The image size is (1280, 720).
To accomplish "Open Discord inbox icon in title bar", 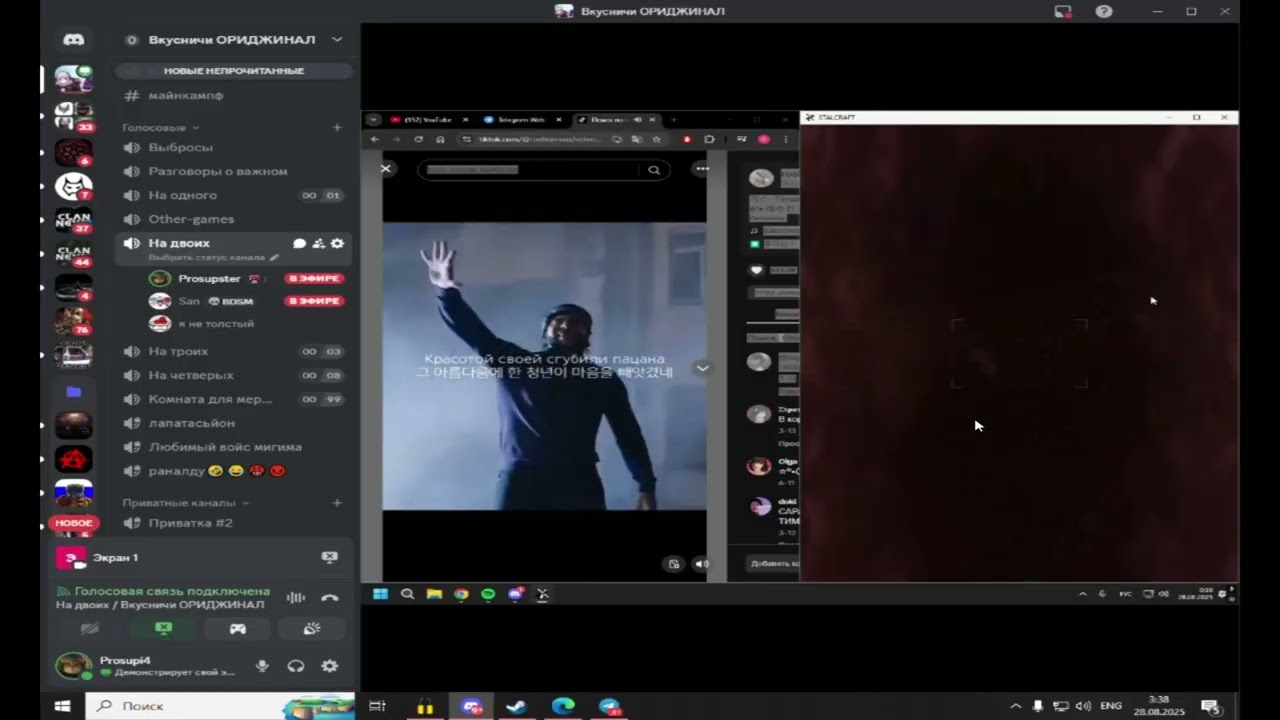I will point(1063,11).
